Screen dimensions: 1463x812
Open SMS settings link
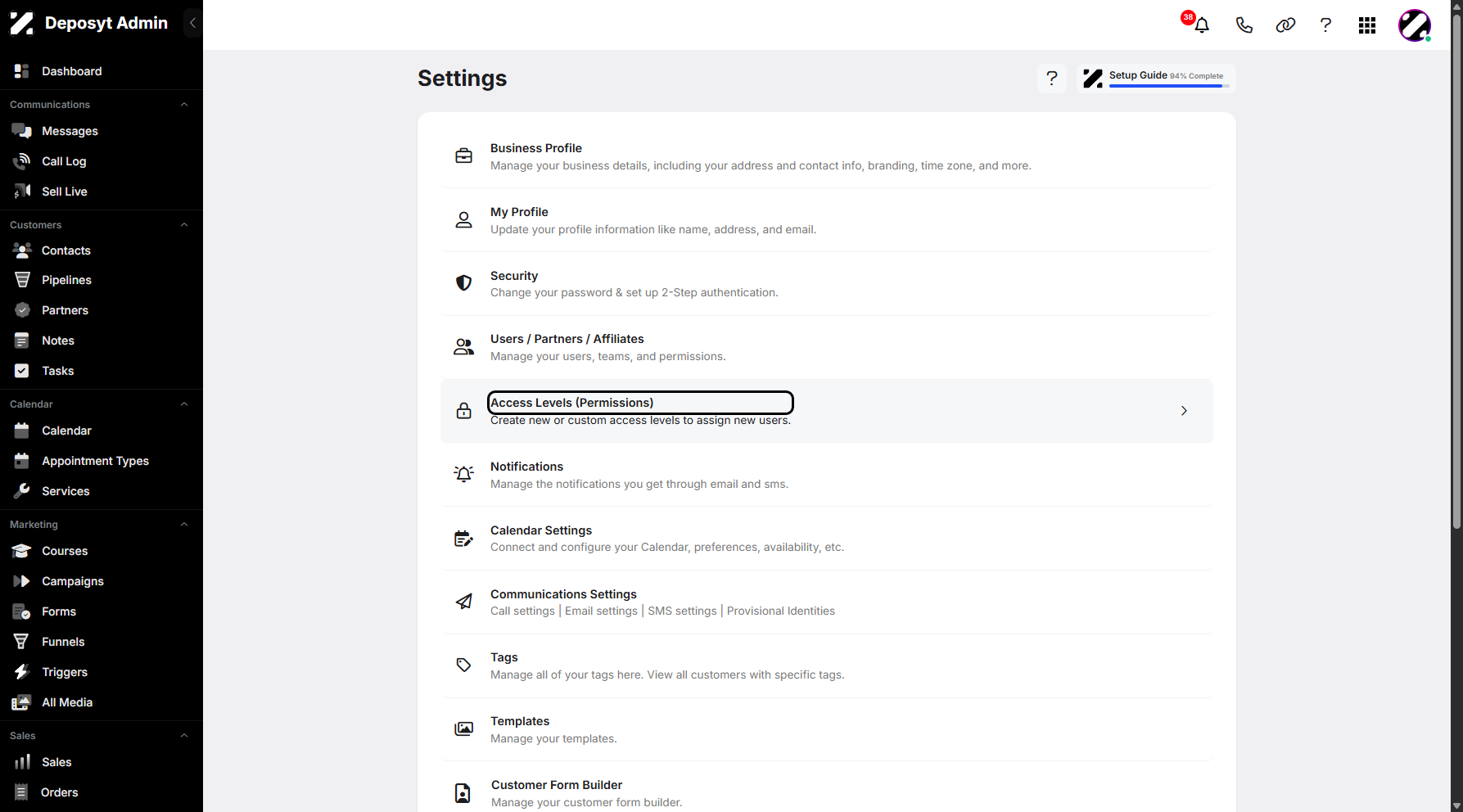[682, 611]
